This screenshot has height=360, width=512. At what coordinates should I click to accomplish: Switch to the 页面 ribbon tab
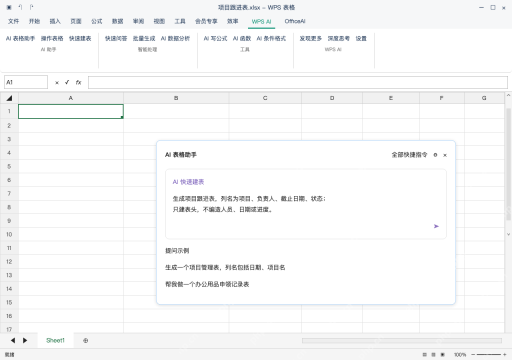tap(76, 21)
